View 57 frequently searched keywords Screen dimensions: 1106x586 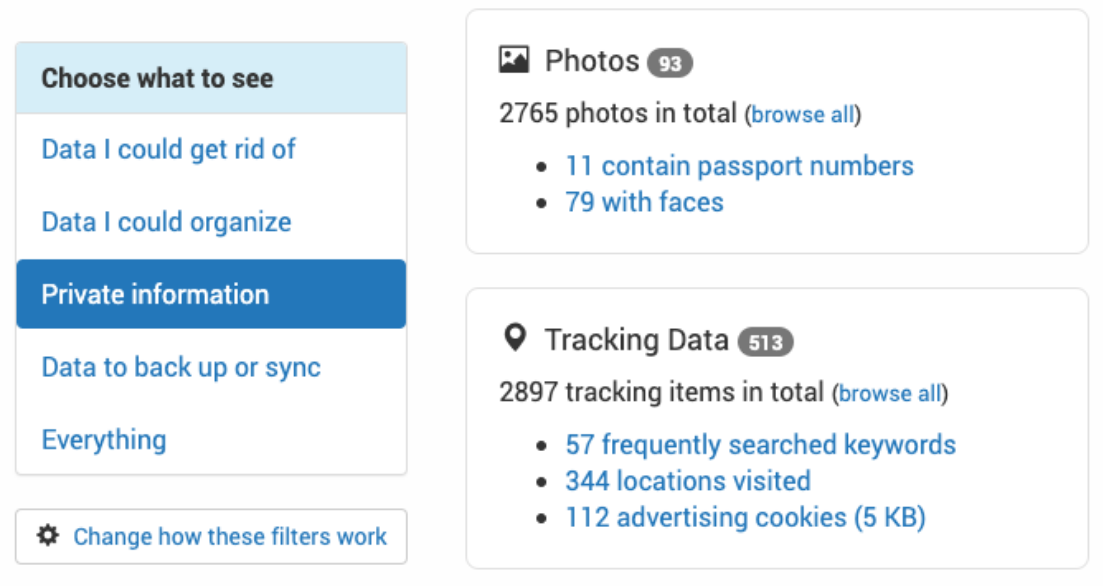(x=760, y=444)
